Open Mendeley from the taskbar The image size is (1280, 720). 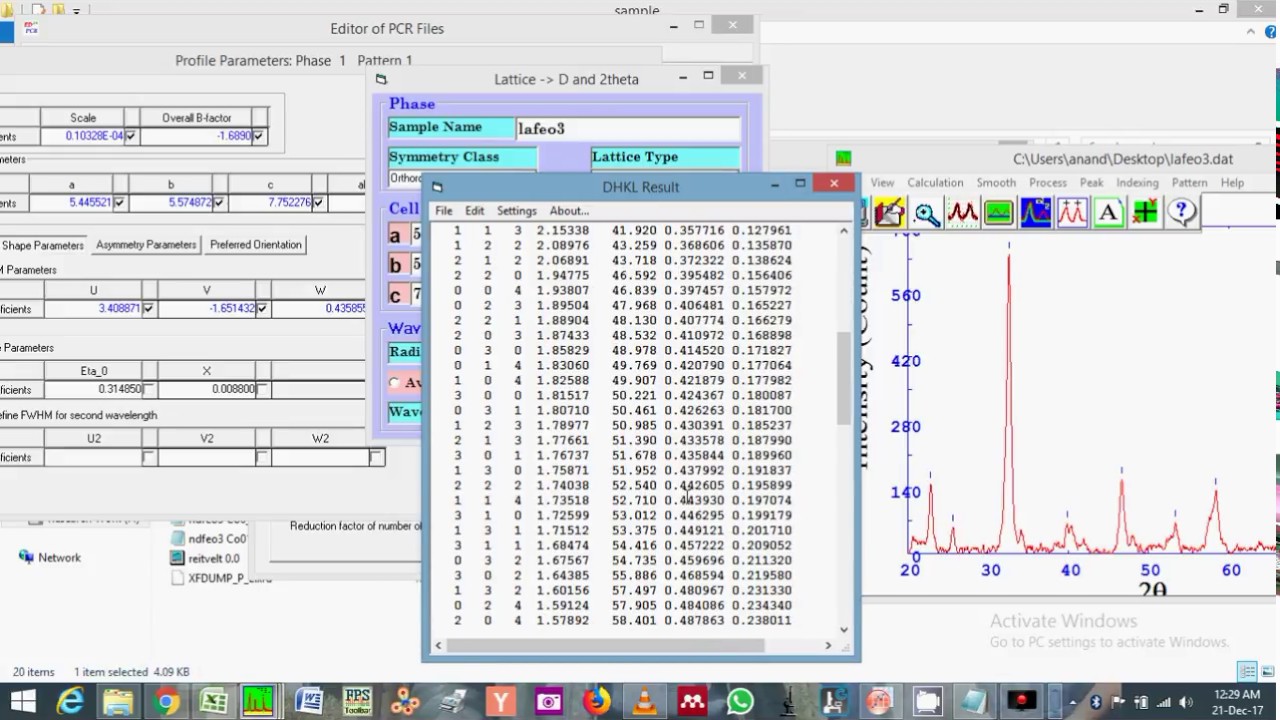click(692, 702)
